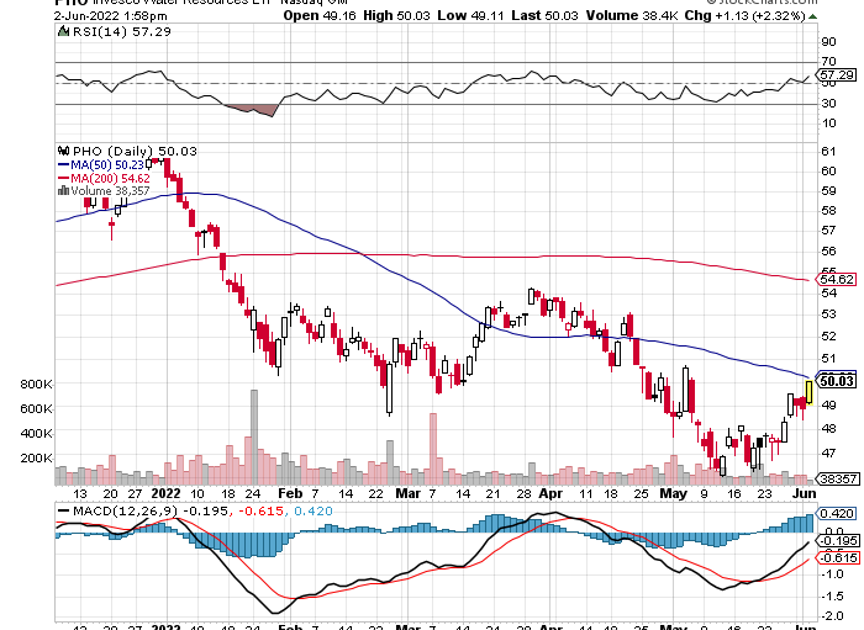Click the MACD(12,26,9) legend line icon
864x630 pixels.
coord(62,510)
